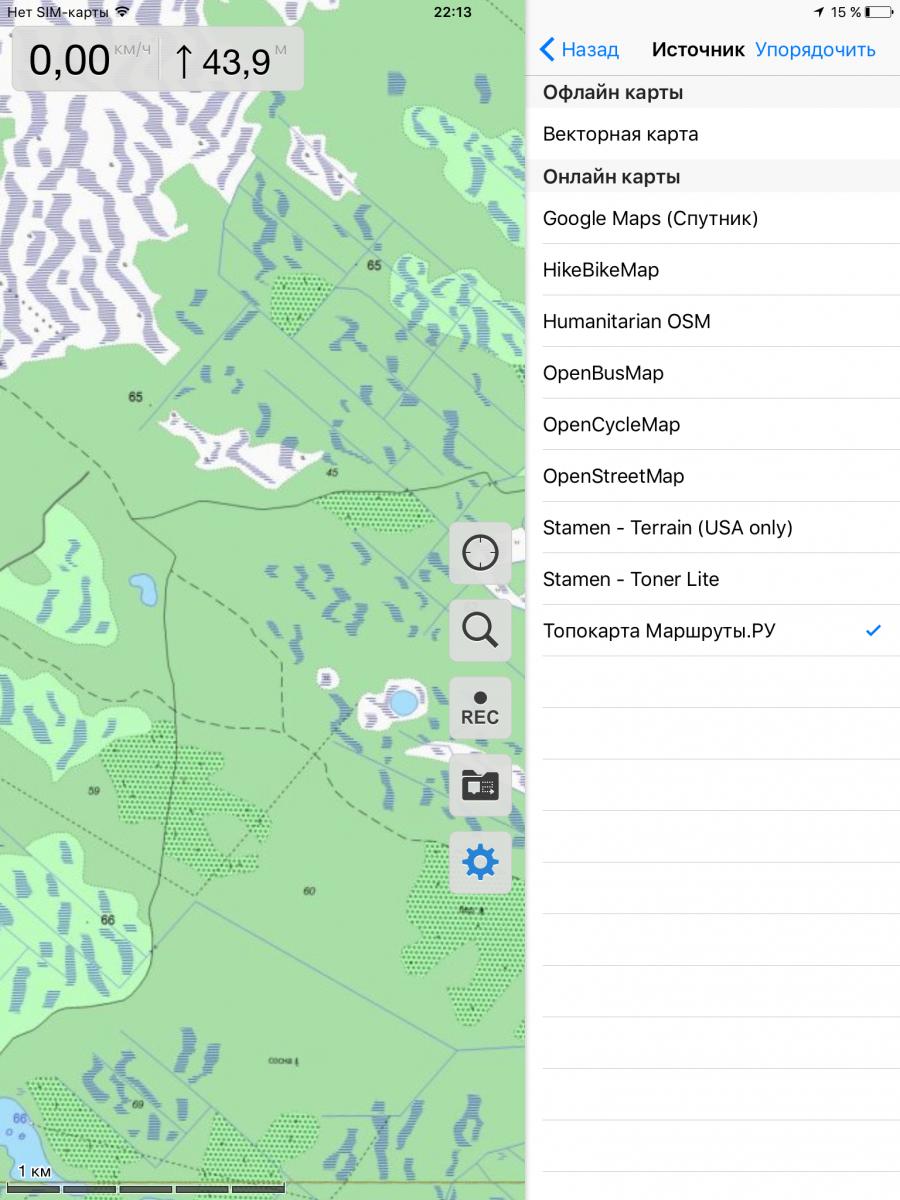Start track recording with REC button
The image size is (900, 1200).
[480, 708]
